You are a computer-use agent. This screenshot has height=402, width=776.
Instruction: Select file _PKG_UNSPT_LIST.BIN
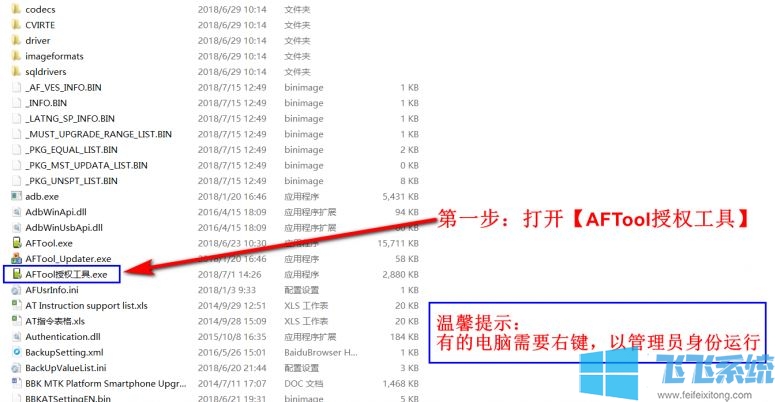coord(71,181)
